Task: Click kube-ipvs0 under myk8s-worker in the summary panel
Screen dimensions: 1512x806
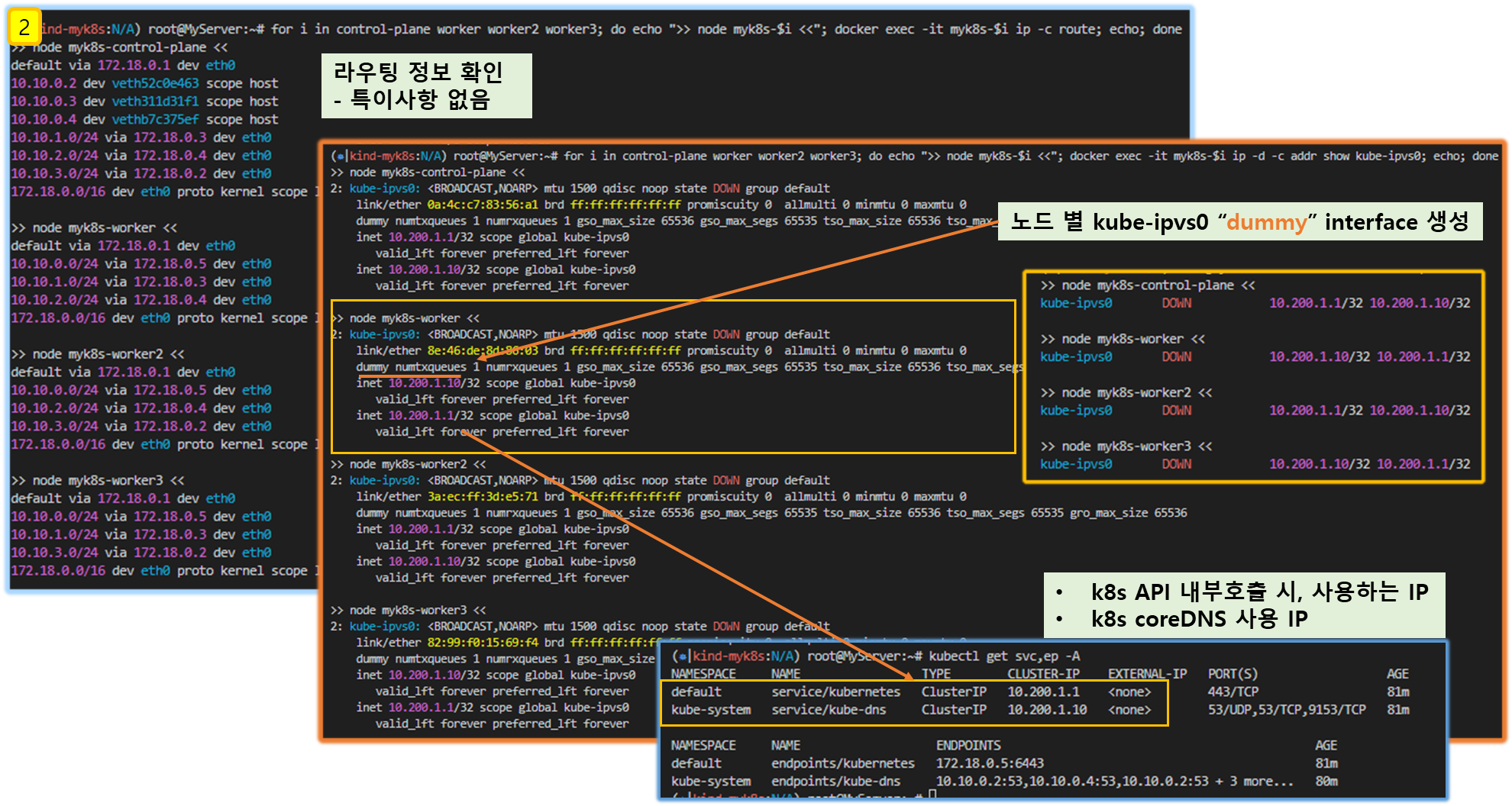Action: point(1076,357)
